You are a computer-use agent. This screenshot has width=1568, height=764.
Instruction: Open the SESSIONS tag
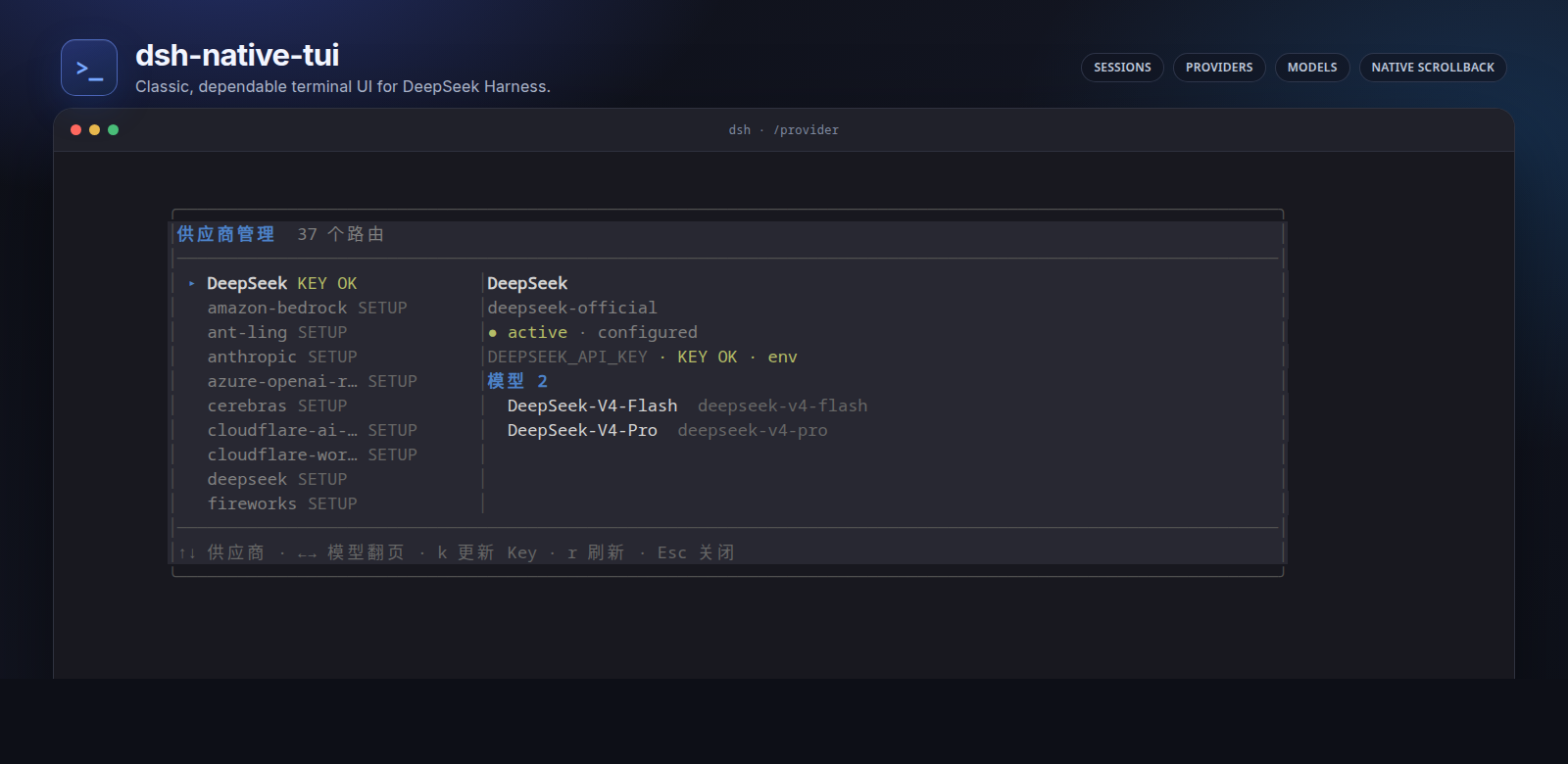click(x=1122, y=68)
